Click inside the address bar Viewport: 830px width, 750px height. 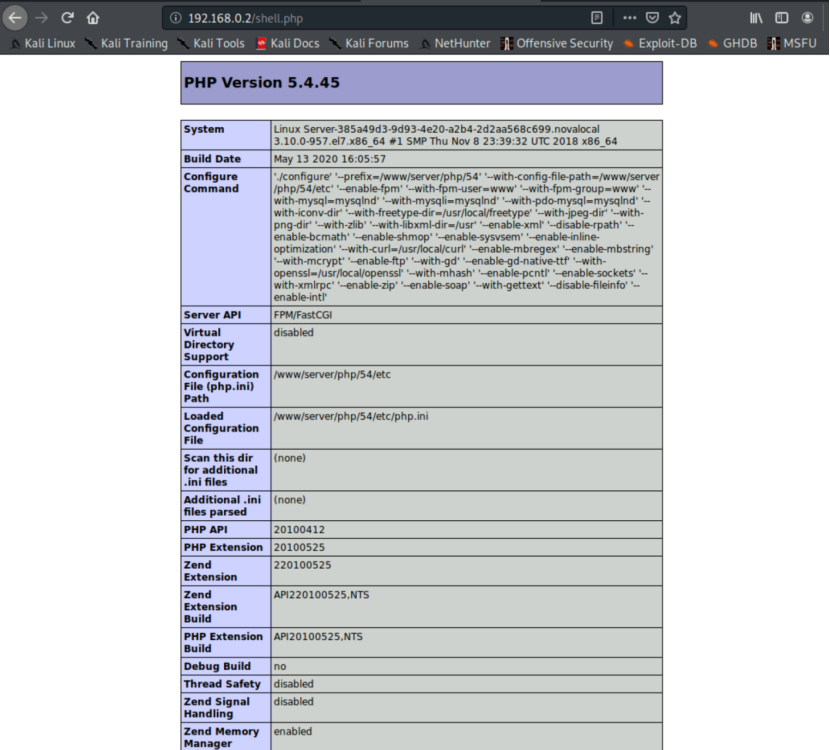[x=350, y=17]
